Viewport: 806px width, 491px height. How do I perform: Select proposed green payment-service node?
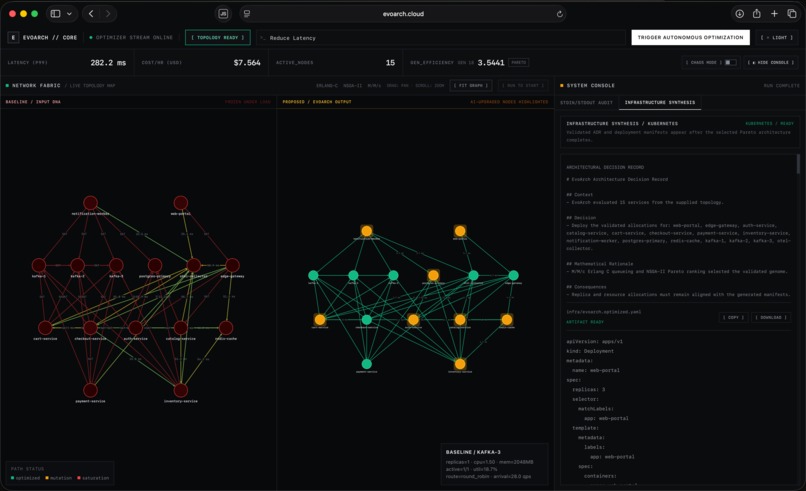pyautogui.click(x=367, y=364)
